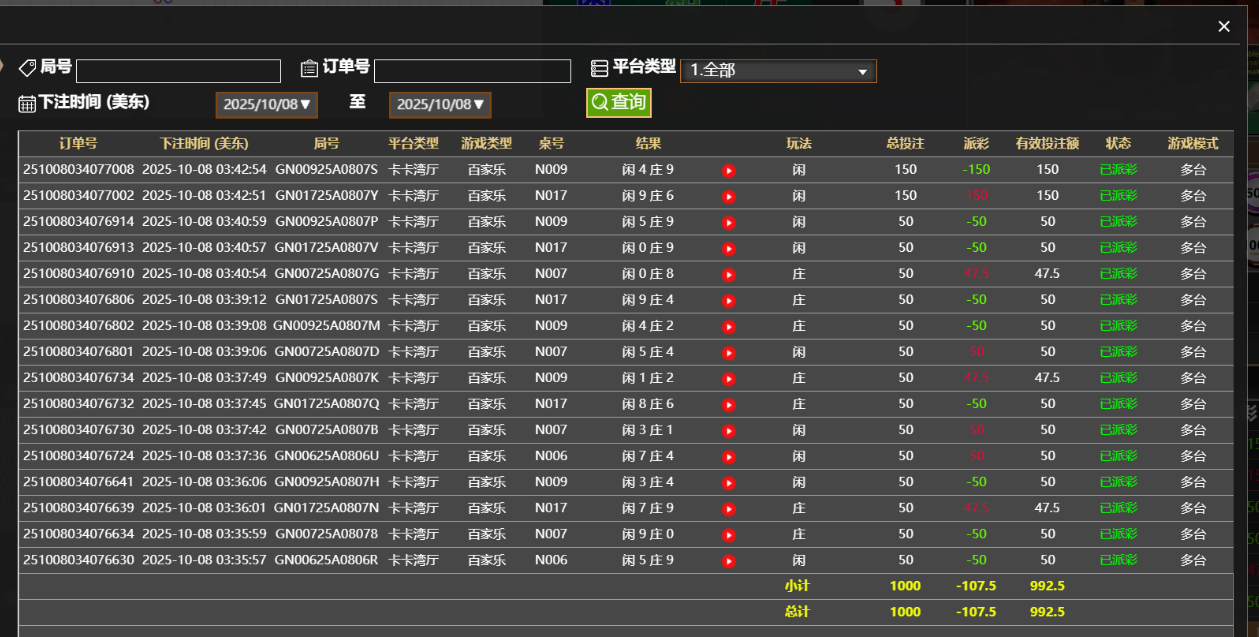This screenshot has width=1259, height=637.
Task: Click the calendar icon beside 下注时间
Action: coord(25,105)
